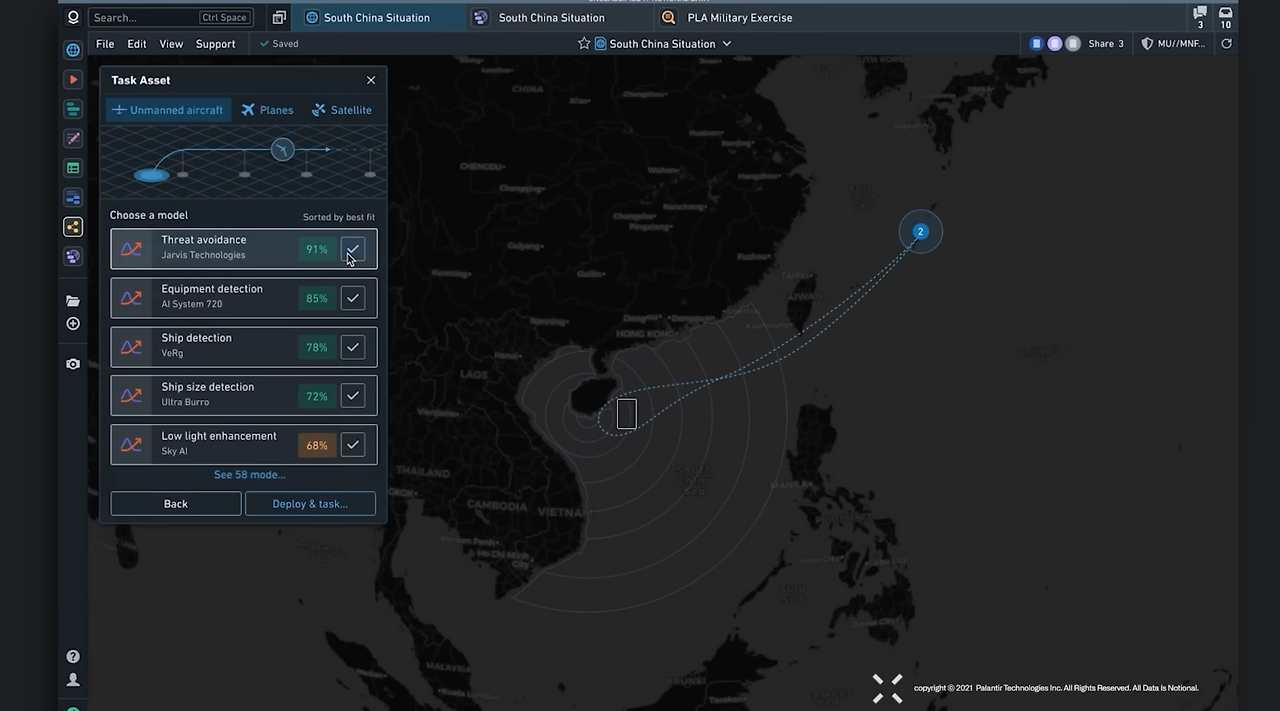The image size is (1280, 711).
Task: Click the refresh icon in top right
Action: pyautogui.click(x=1226, y=44)
